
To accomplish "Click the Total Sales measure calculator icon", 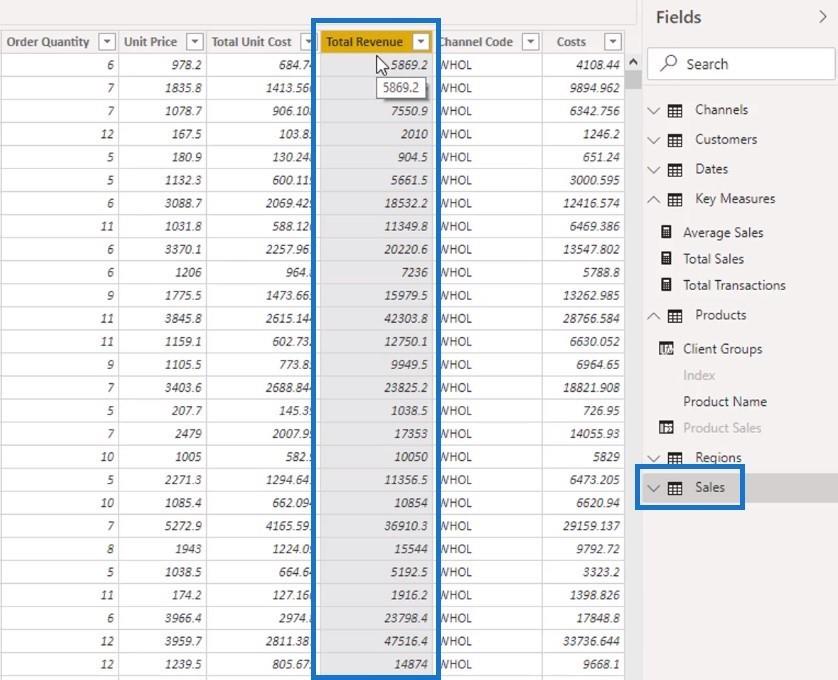I will [x=666, y=258].
